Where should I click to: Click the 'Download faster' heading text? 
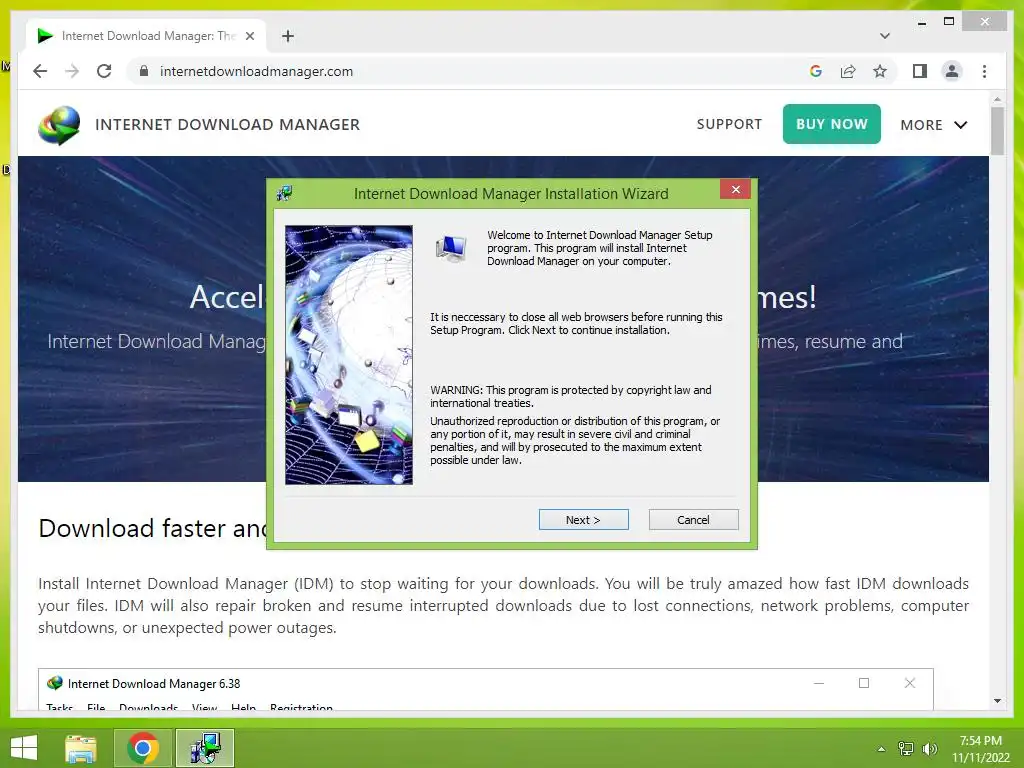[x=152, y=528]
